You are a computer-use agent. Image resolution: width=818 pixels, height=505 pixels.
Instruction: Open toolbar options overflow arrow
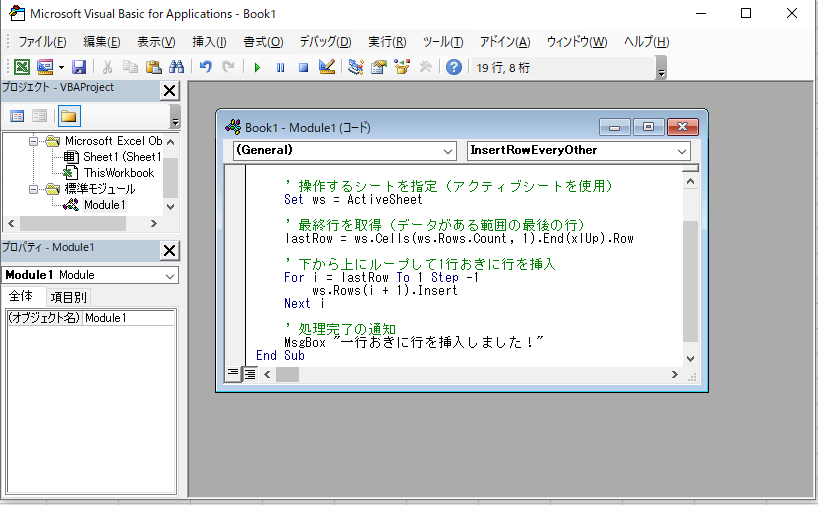[661, 68]
